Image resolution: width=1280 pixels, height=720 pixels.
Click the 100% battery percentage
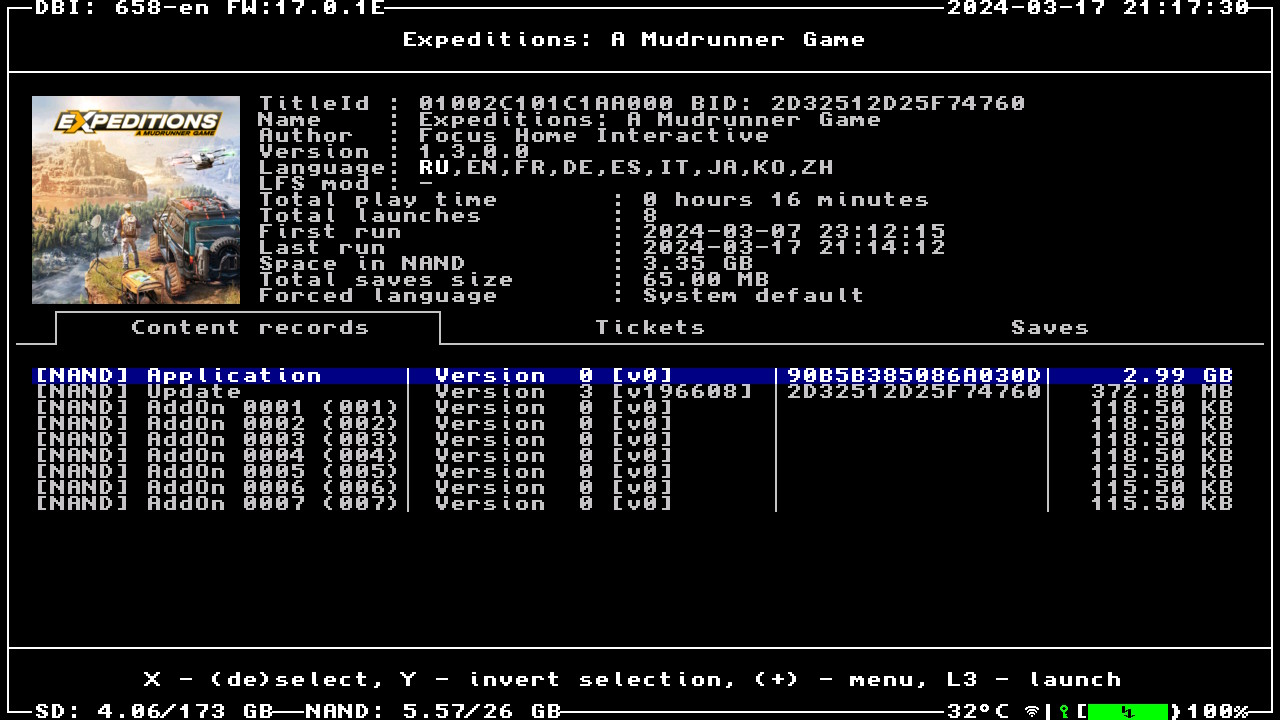point(1218,711)
